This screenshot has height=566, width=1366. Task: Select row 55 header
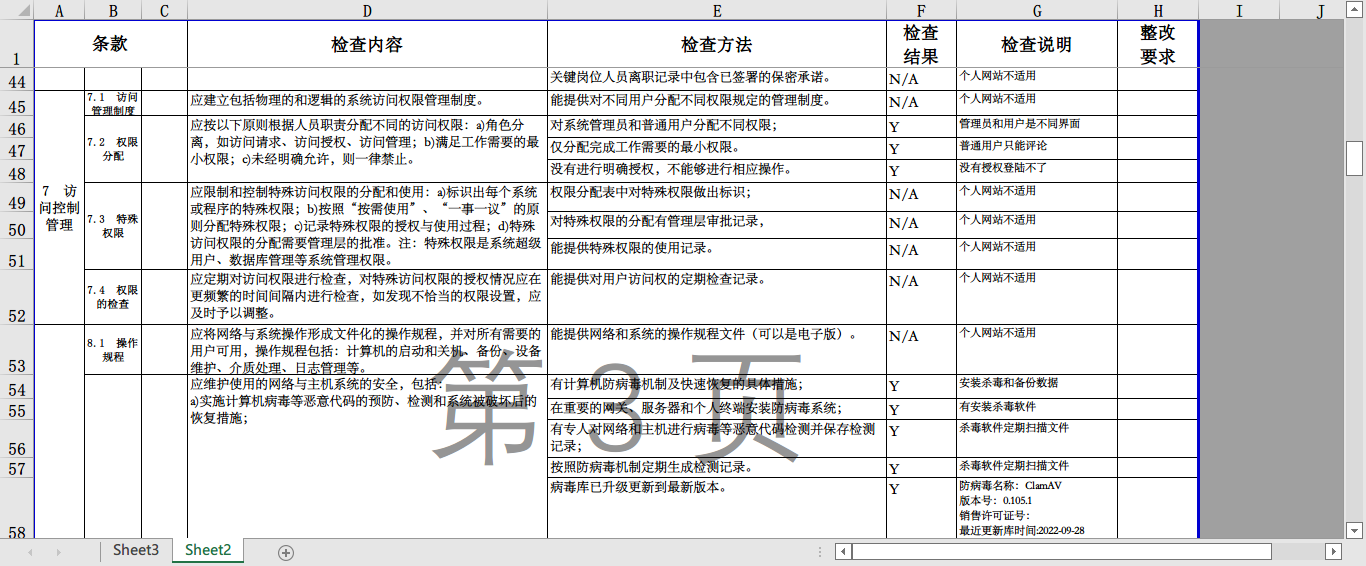coord(17,409)
